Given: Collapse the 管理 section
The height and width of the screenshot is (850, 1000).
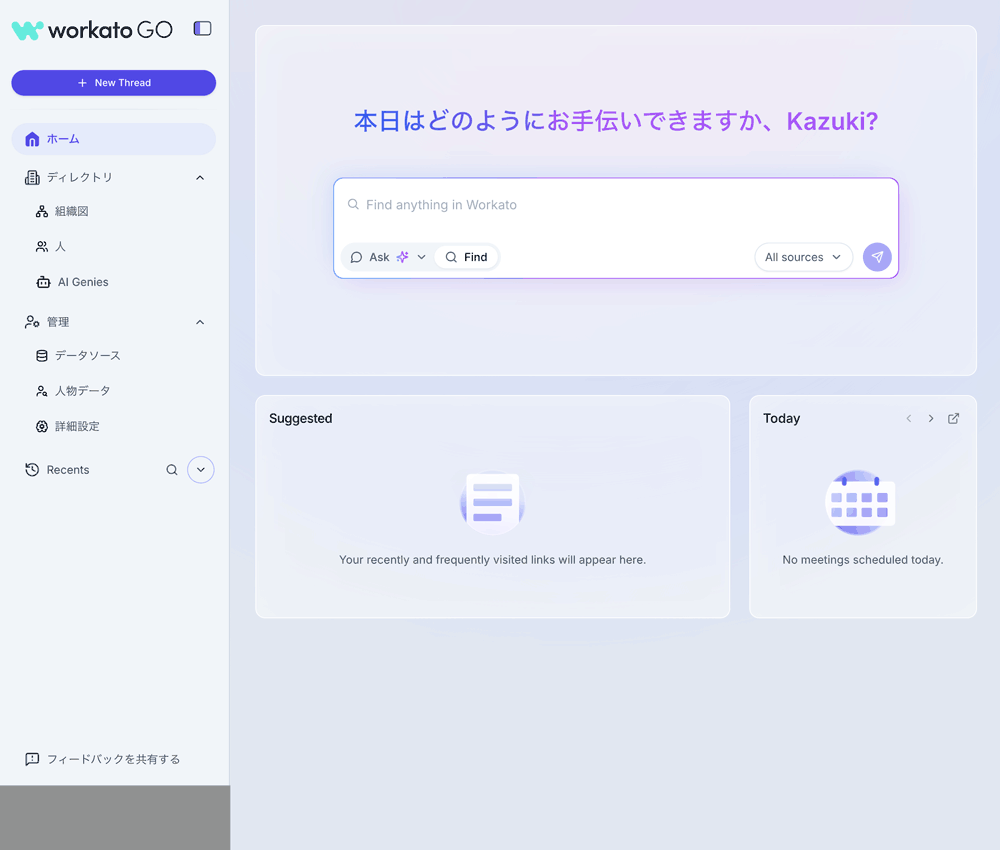Looking at the screenshot, I should [199, 321].
